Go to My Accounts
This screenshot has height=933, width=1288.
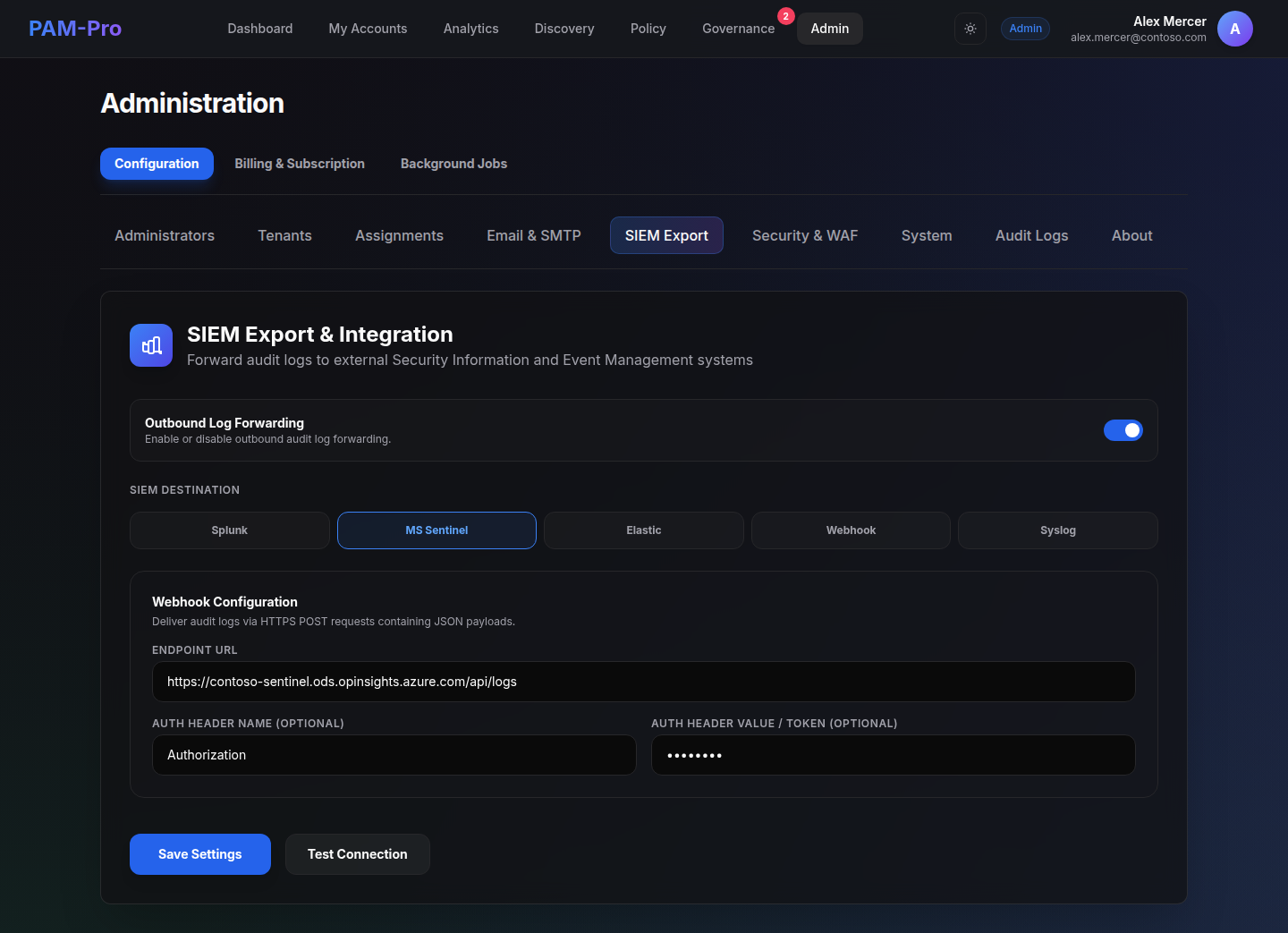[368, 29]
